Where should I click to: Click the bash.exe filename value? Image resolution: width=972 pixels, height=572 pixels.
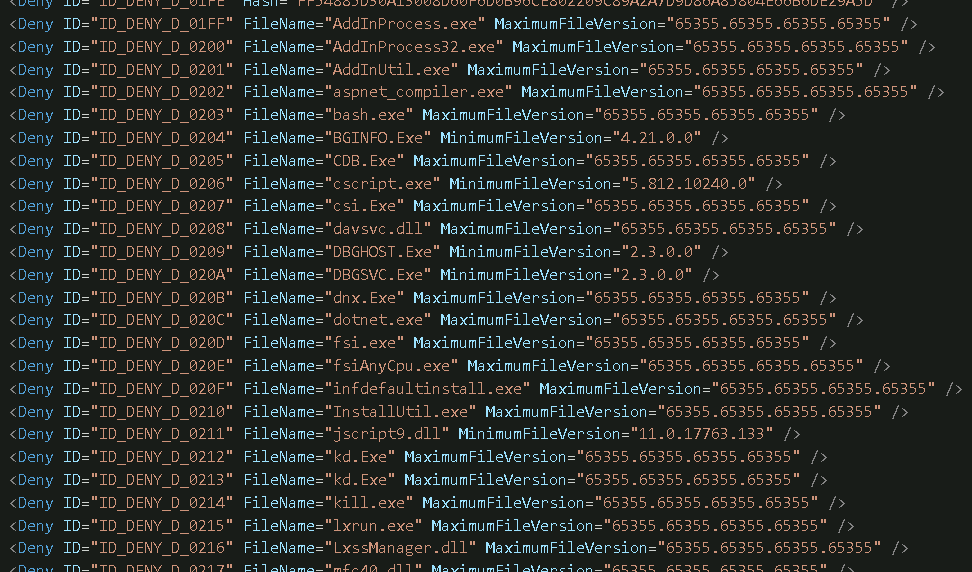point(368,115)
